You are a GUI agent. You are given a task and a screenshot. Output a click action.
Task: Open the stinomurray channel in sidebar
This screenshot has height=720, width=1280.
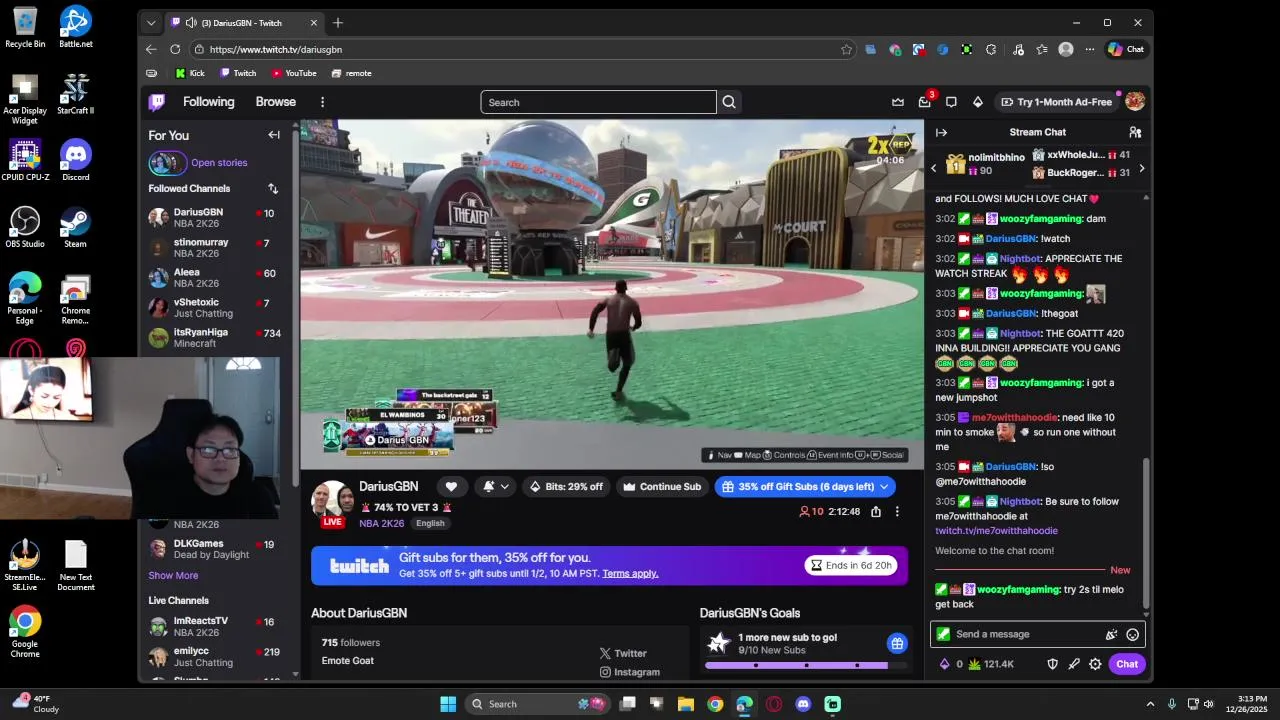click(216, 248)
